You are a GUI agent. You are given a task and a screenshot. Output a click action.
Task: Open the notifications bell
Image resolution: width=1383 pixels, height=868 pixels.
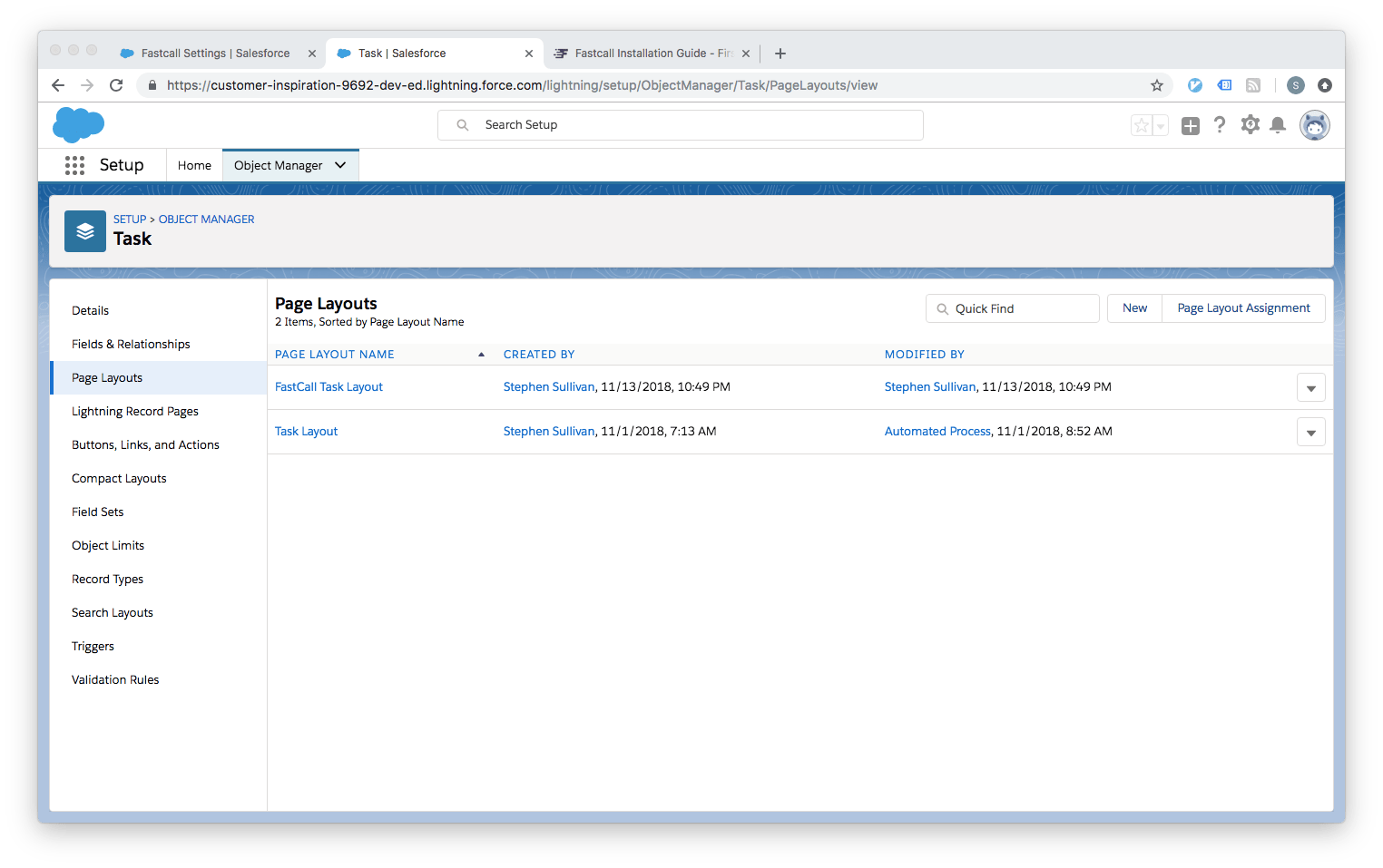[1279, 125]
